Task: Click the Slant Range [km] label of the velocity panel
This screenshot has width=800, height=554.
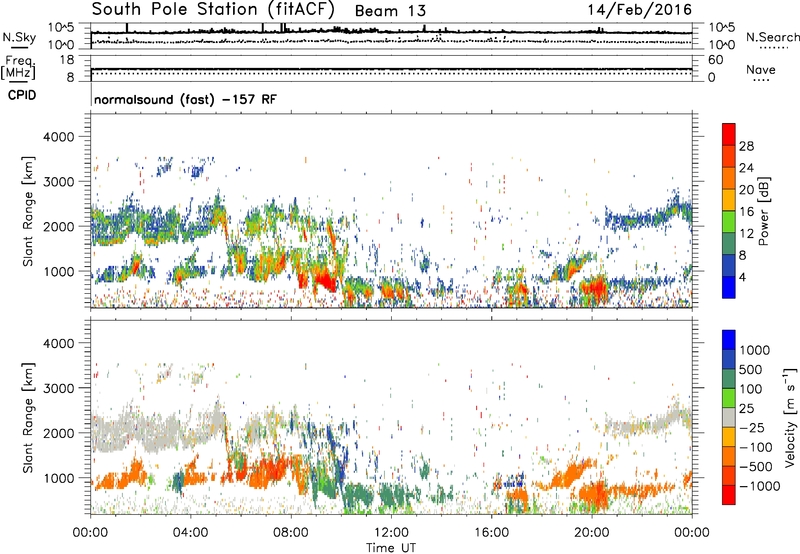Action: 28,418
